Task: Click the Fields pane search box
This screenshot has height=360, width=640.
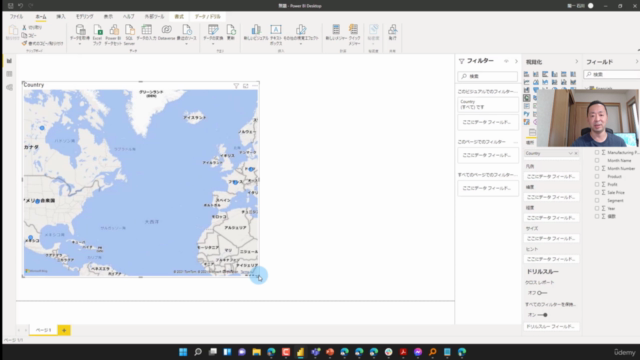Action: (612, 75)
